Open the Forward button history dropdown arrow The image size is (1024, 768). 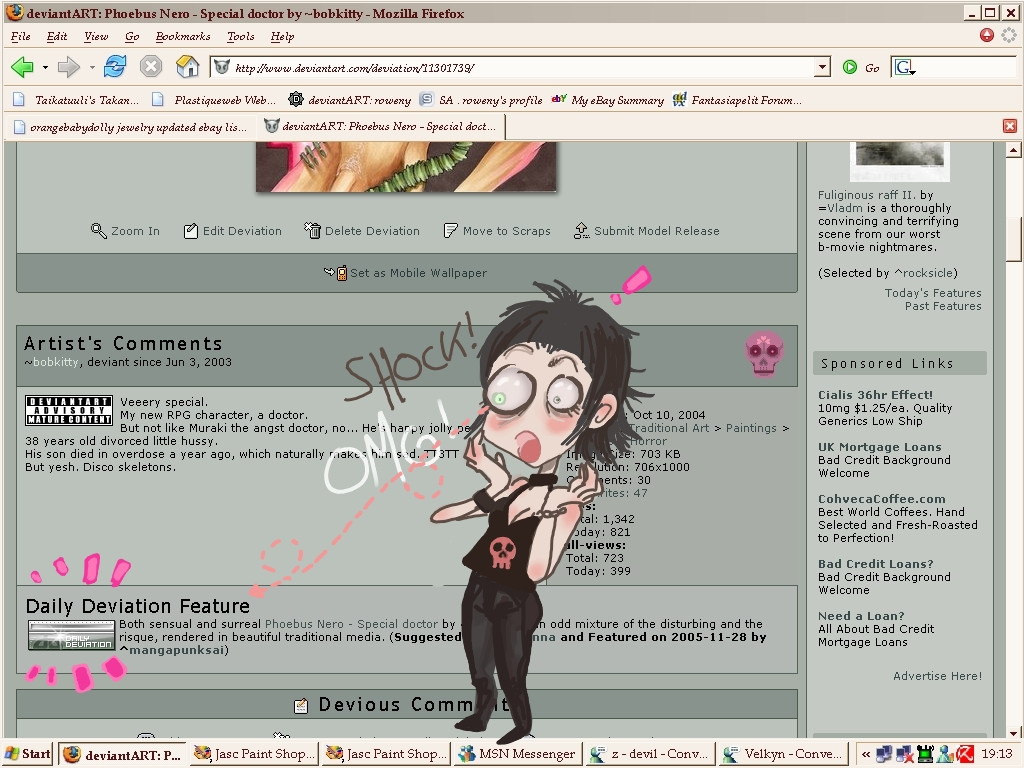pos(92,67)
